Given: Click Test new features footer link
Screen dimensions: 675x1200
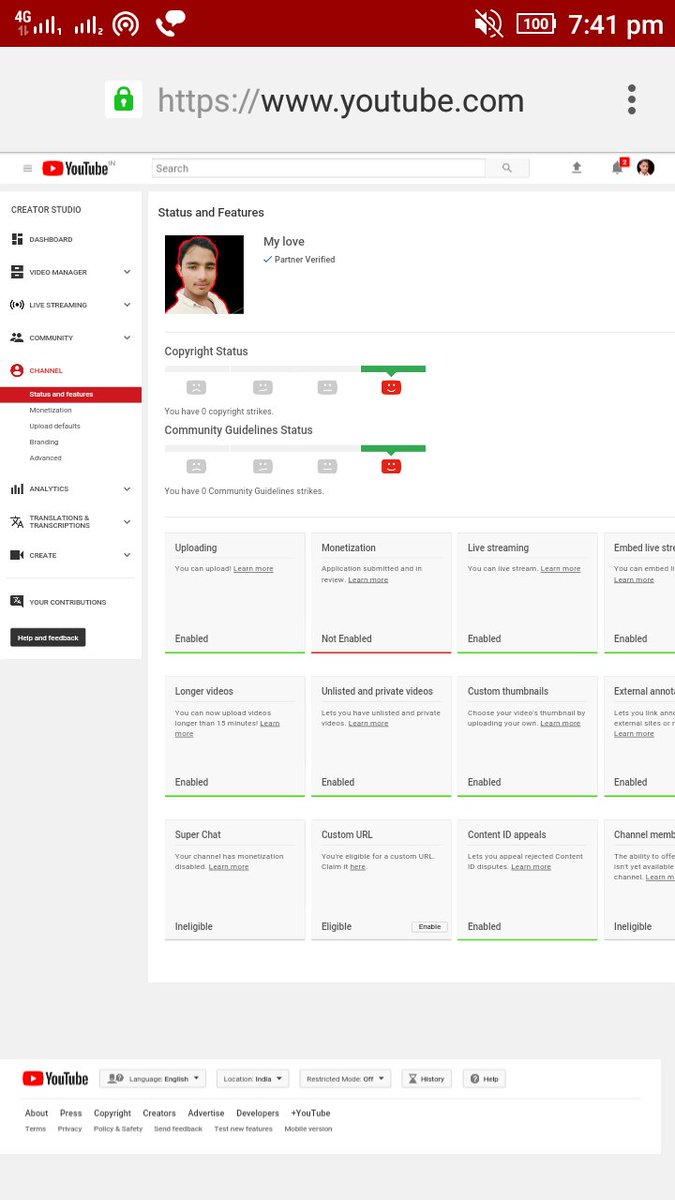Looking at the screenshot, I should pyautogui.click(x=243, y=1129).
